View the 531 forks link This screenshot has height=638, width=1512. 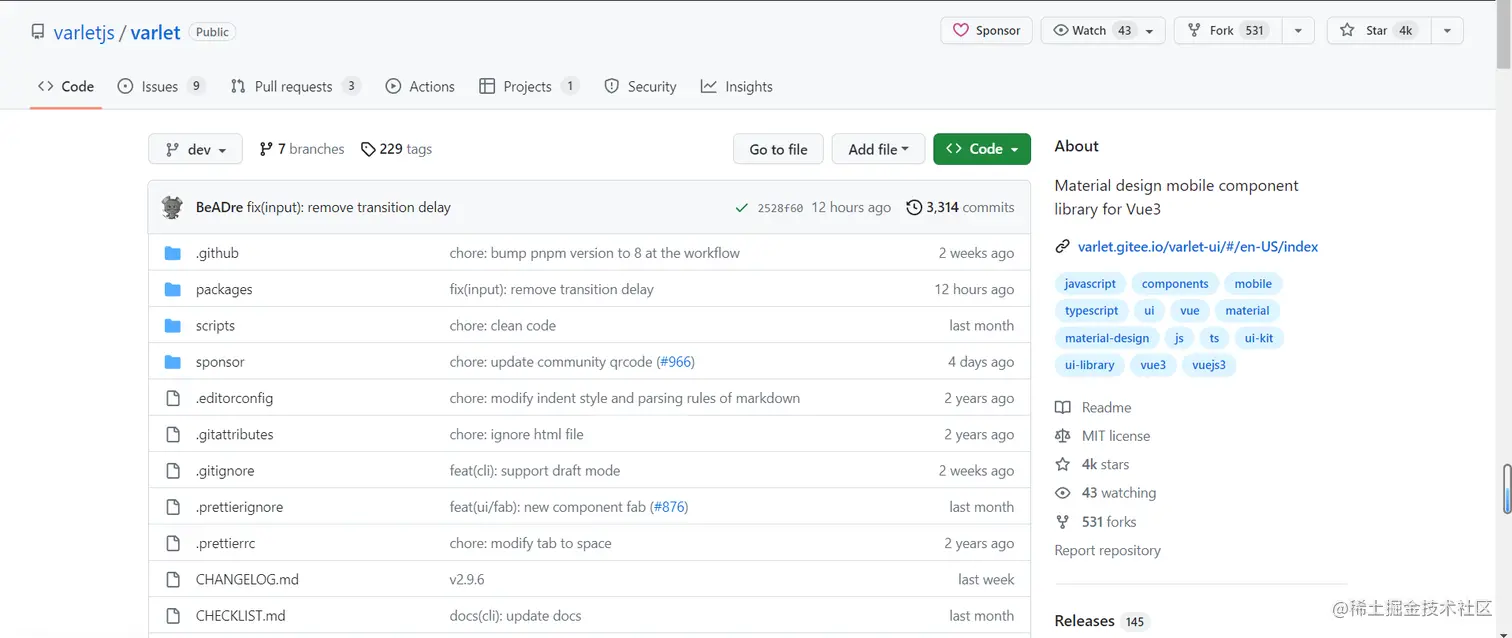pyautogui.click(x=1095, y=522)
